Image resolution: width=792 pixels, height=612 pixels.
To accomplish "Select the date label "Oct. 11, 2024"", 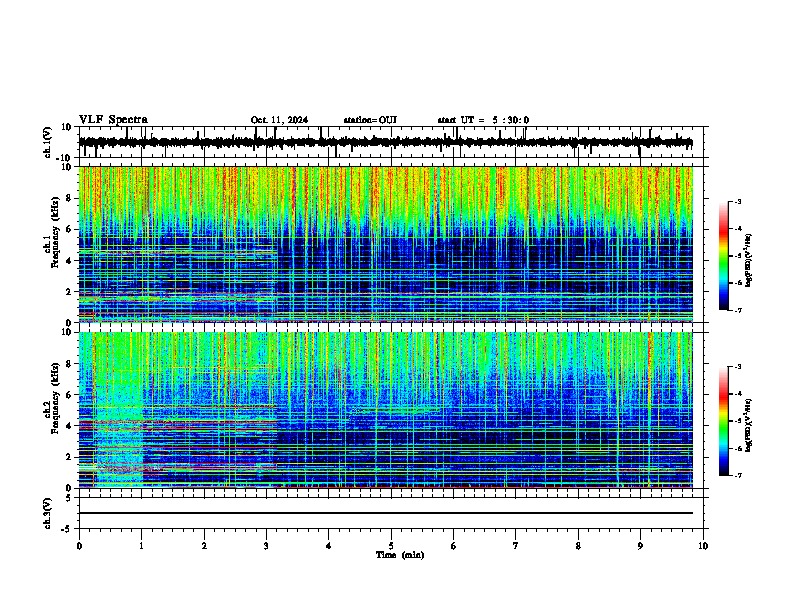I will coord(279,120).
